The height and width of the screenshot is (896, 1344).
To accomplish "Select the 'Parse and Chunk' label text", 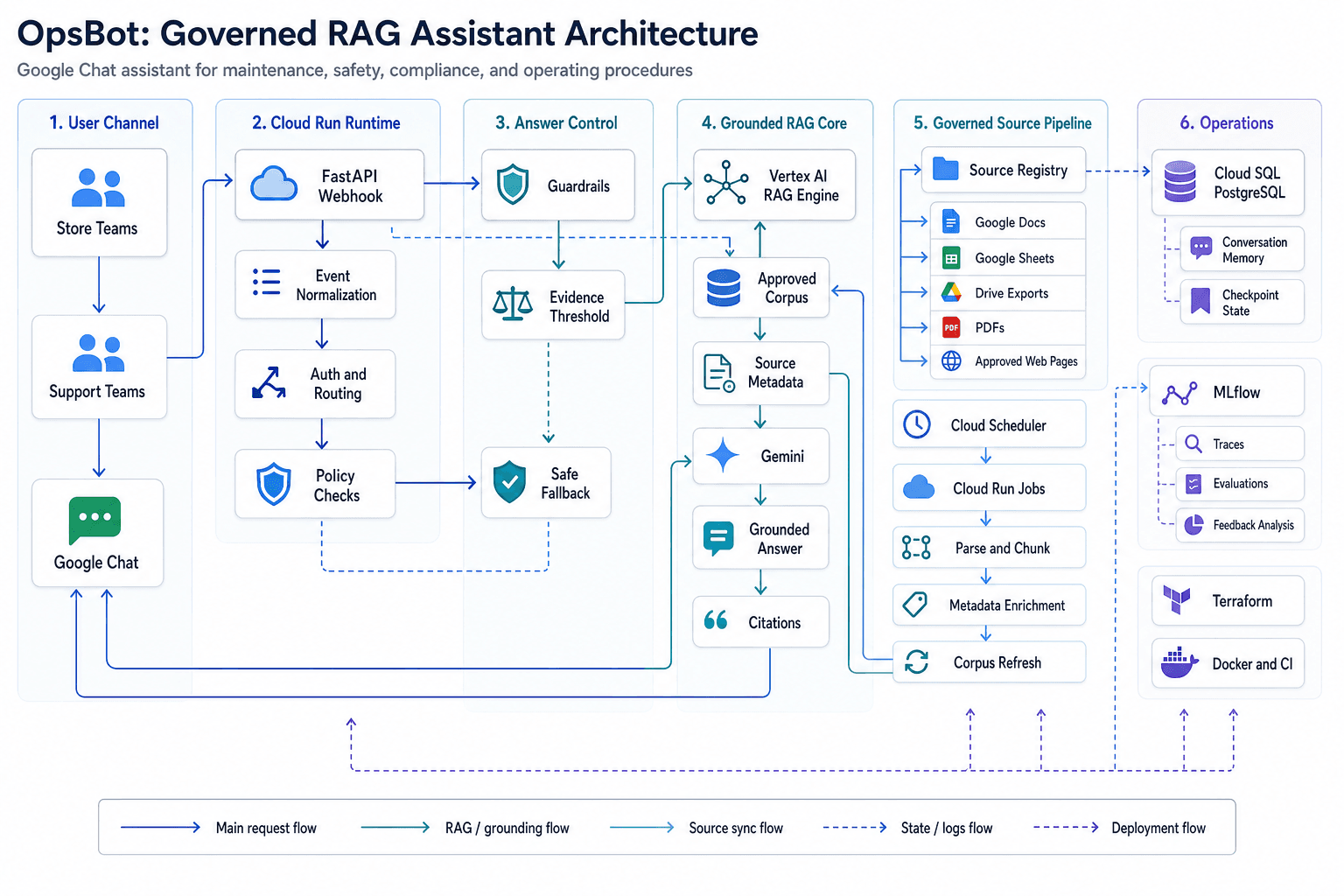I will (1003, 549).
